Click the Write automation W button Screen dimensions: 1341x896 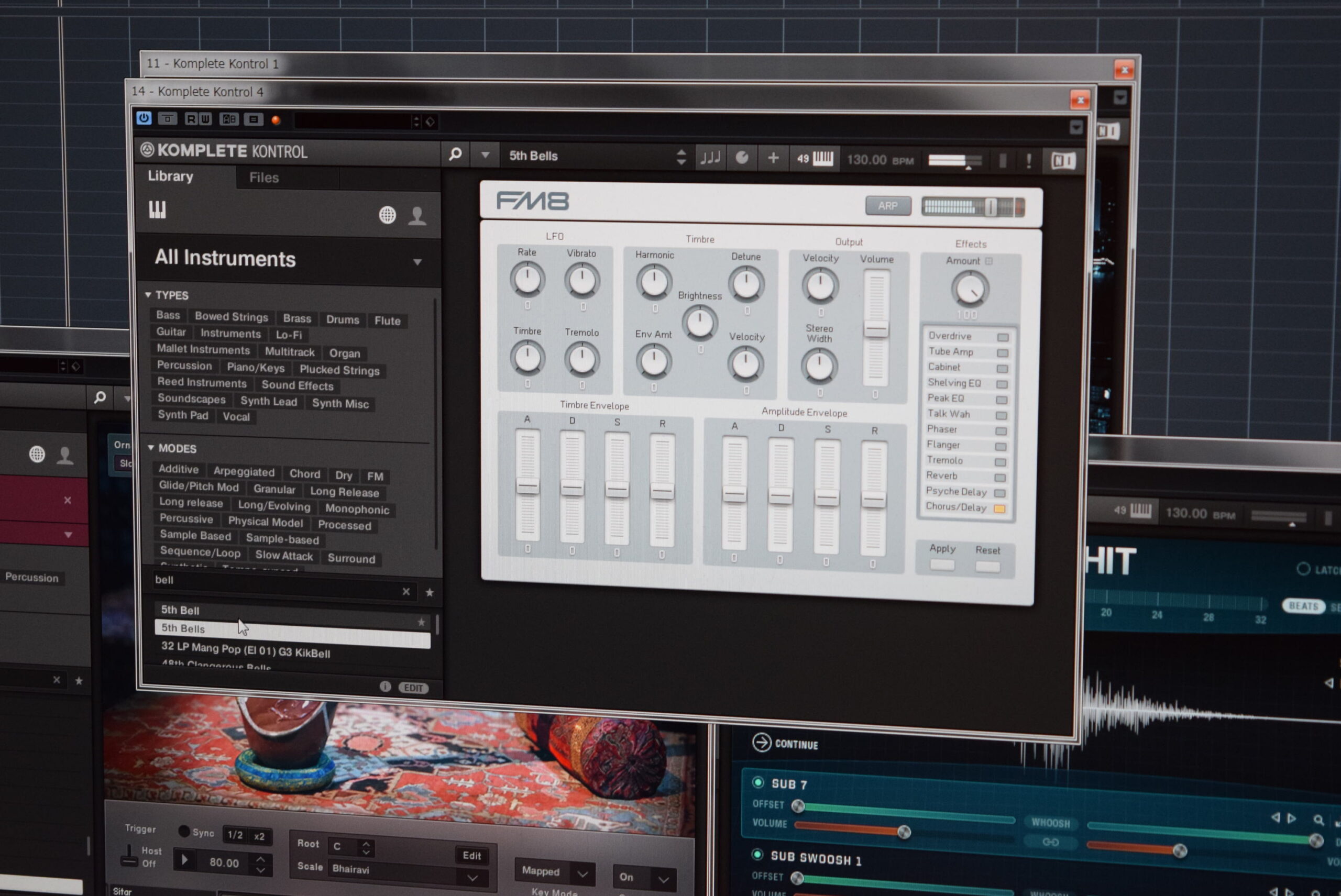[205, 119]
